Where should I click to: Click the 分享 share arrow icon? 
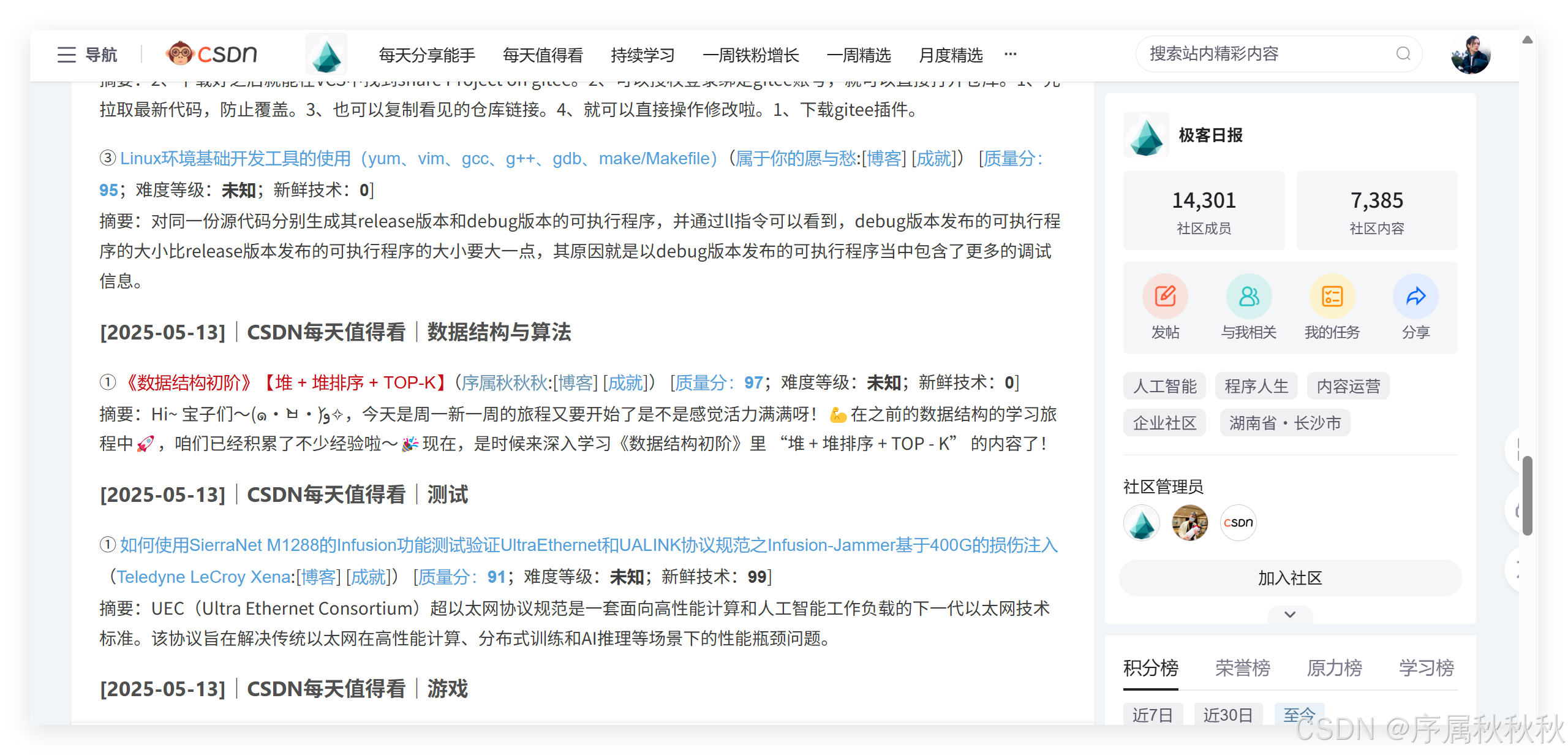[x=1415, y=297]
